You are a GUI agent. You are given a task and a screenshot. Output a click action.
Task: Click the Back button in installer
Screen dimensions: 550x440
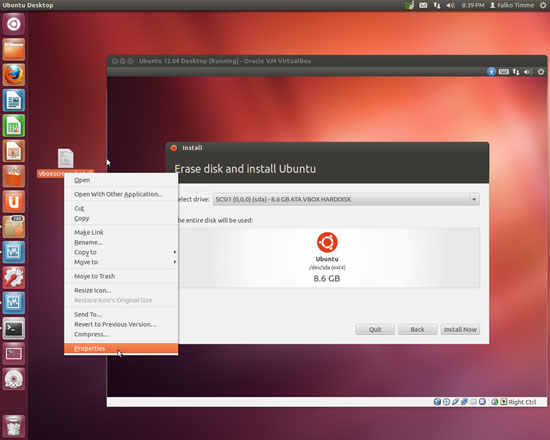pos(417,329)
